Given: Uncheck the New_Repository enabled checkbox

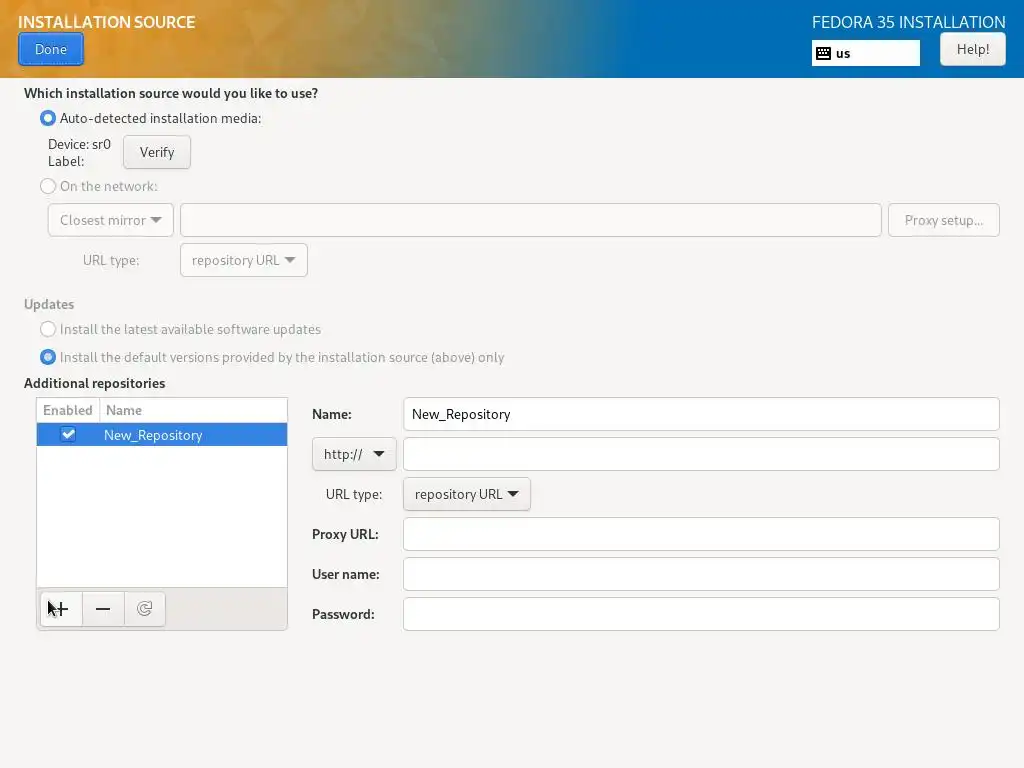Looking at the screenshot, I should click(68, 434).
